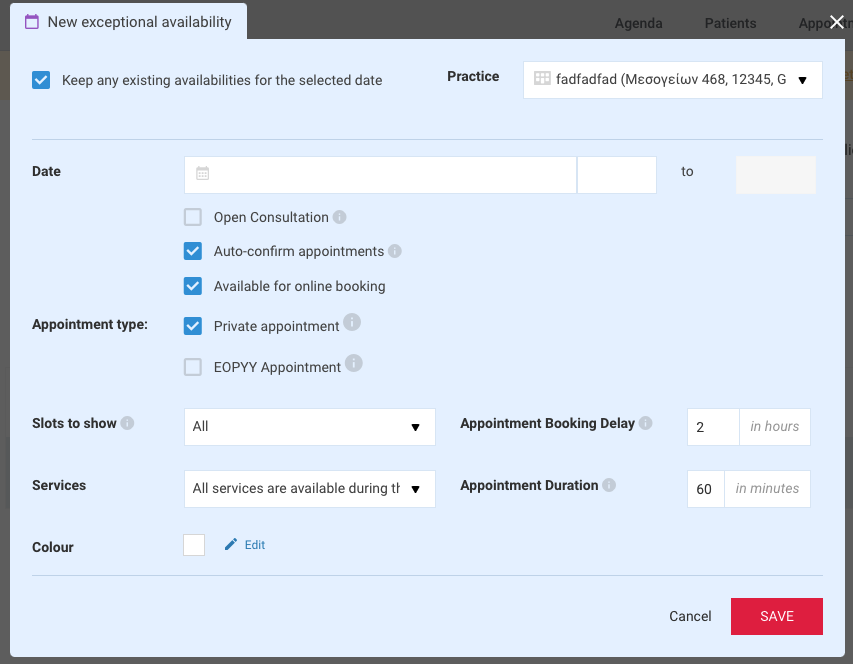Image resolution: width=853 pixels, height=664 pixels.
Task: Click the red SAVE button
Action: [776, 616]
